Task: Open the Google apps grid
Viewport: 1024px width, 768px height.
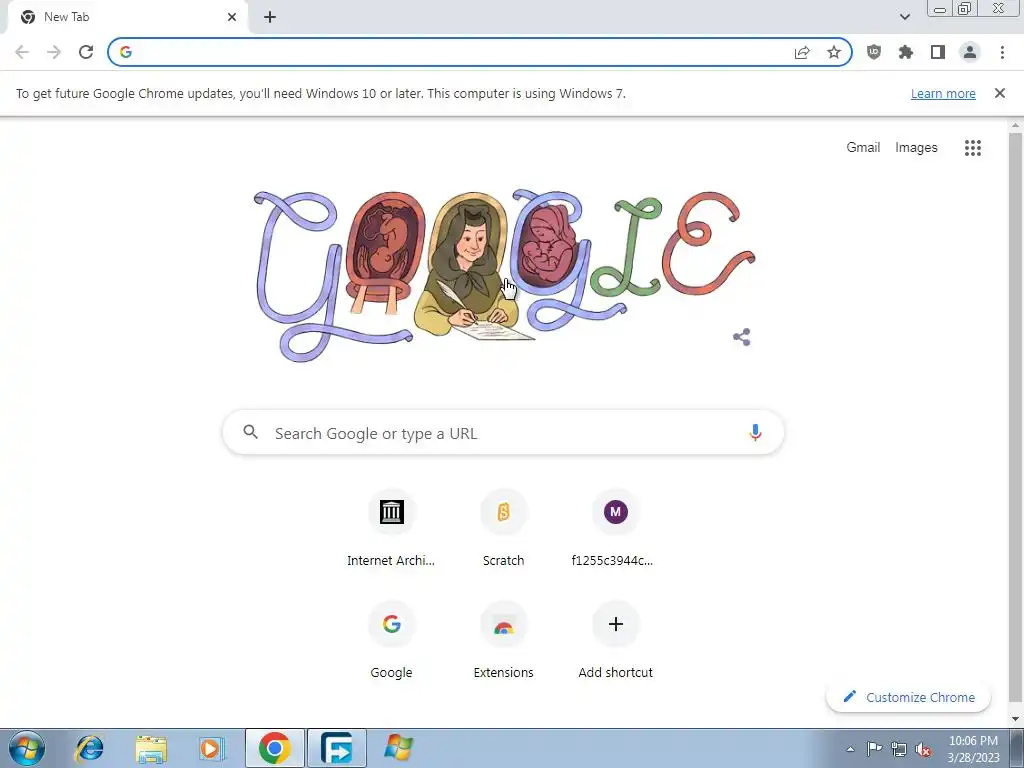Action: pyautogui.click(x=972, y=148)
